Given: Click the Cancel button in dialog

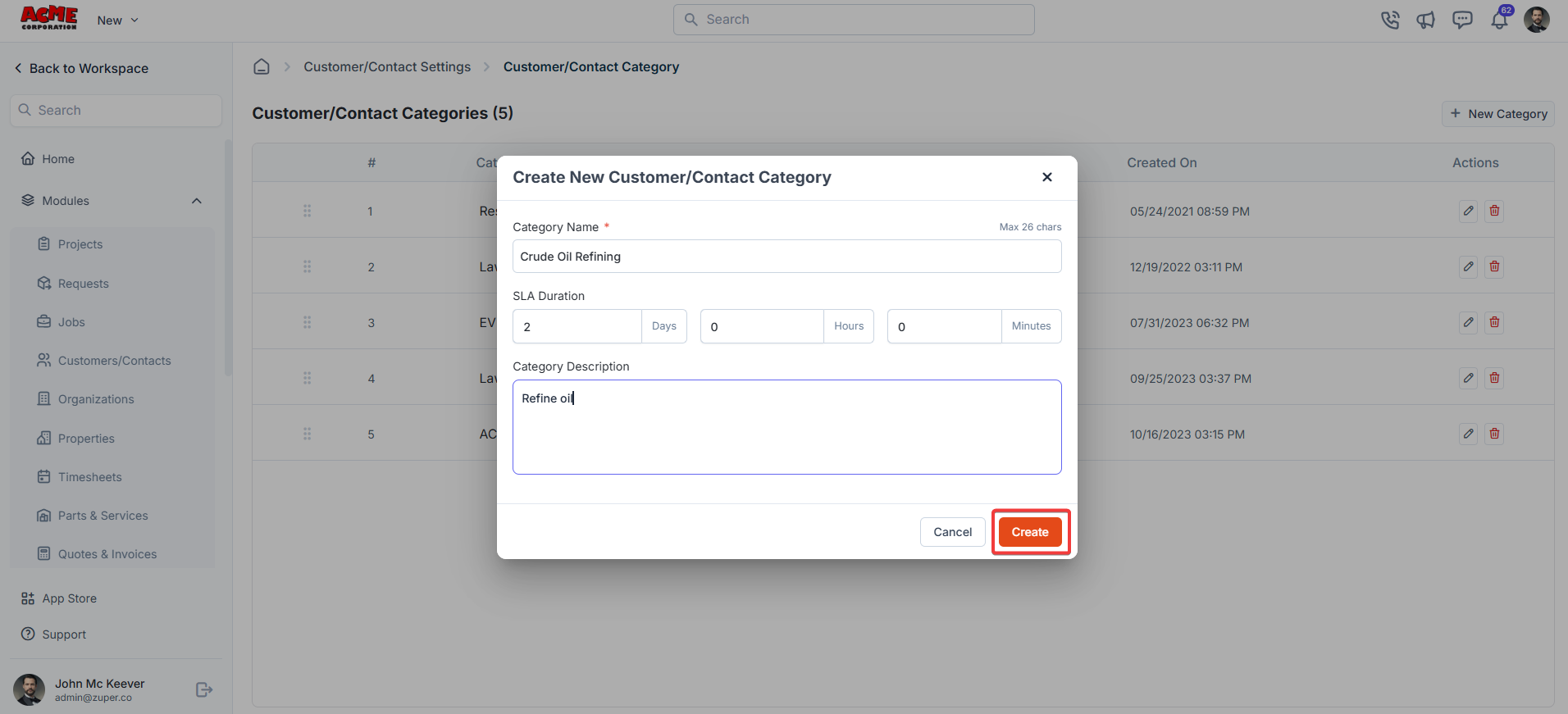Looking at the screenshot, I should tap(953, 532).
